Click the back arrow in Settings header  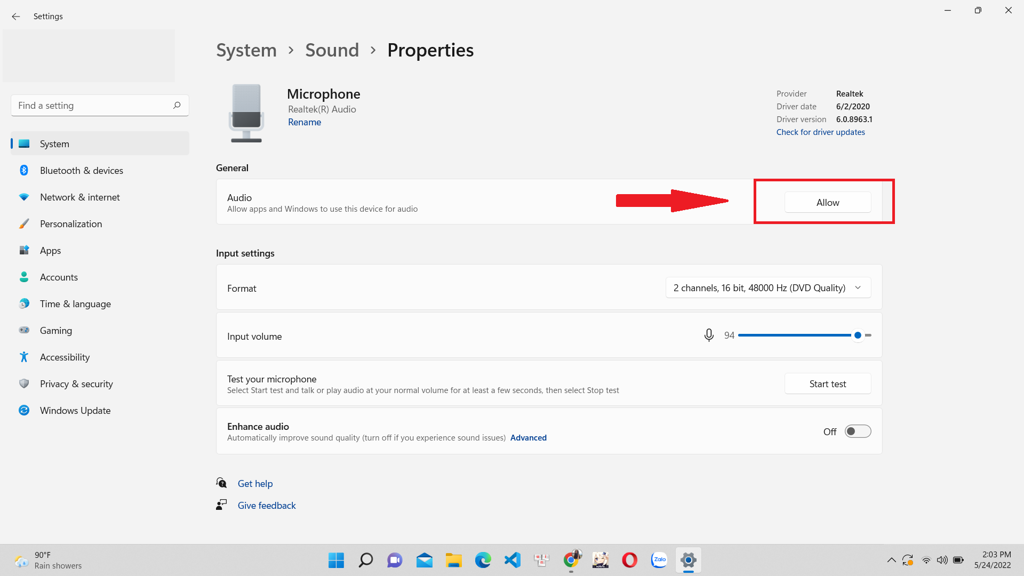pos(16,16)
